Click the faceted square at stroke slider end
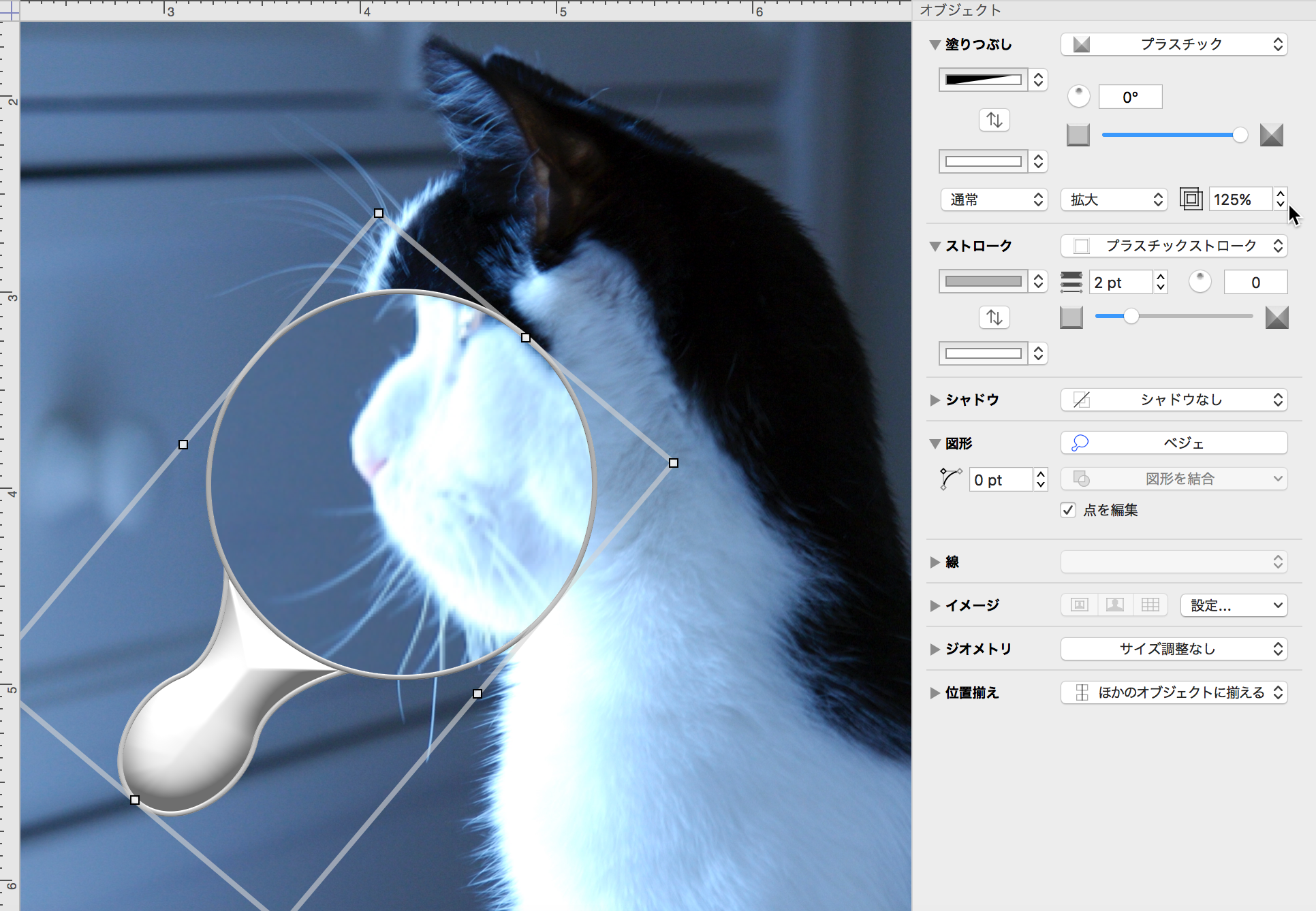Image resolution: width=1316 pixels, height=911 pixels. coord(1276,317)
